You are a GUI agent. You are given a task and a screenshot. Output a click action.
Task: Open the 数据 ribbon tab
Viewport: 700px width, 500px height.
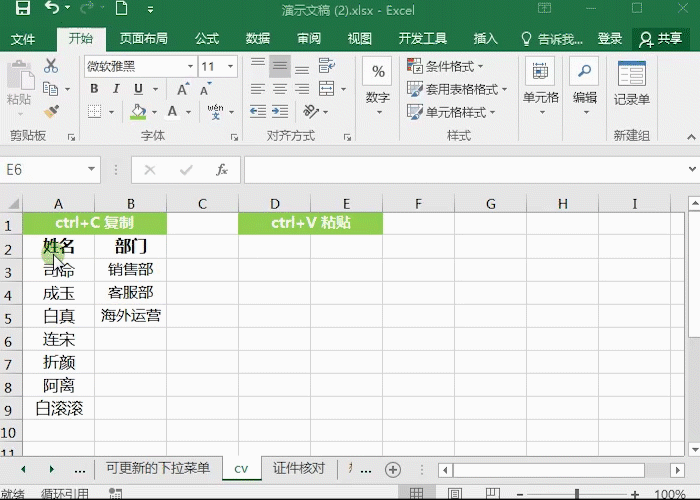(258, 39)
